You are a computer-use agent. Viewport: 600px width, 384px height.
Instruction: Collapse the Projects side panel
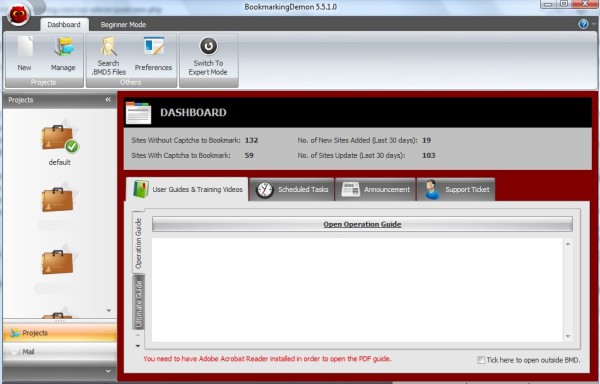pos(108,99)
